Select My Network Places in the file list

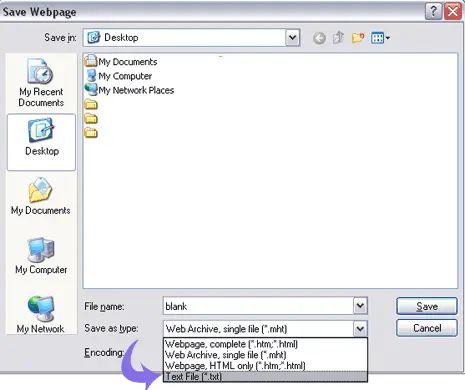pyautogui.click(x=129, y=90)
